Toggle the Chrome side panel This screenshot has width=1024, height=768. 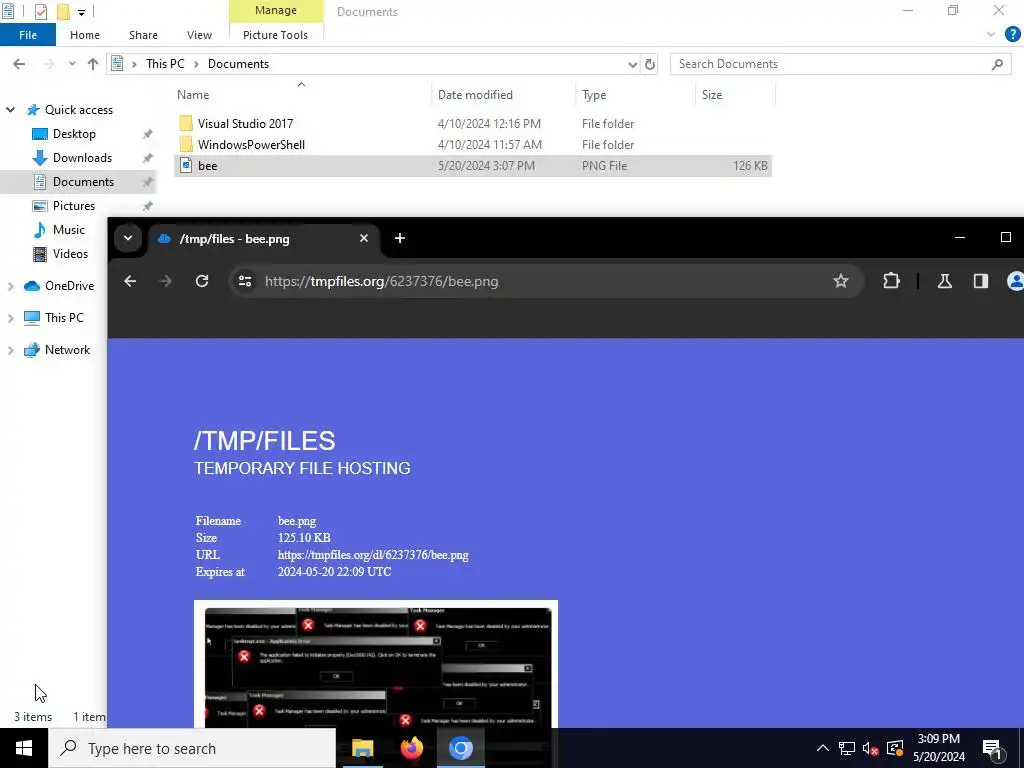980,281
